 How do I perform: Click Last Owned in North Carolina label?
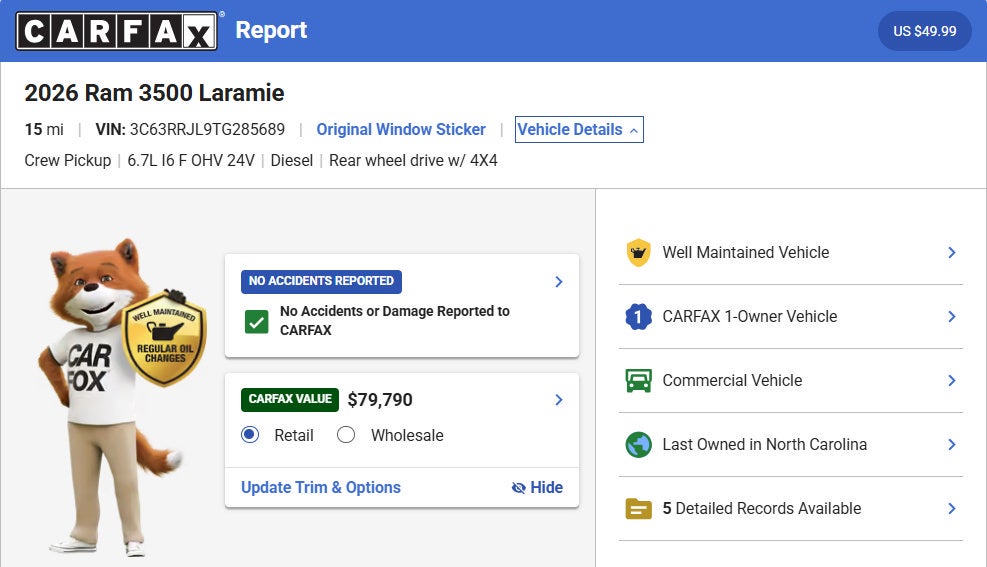point(765,445)
